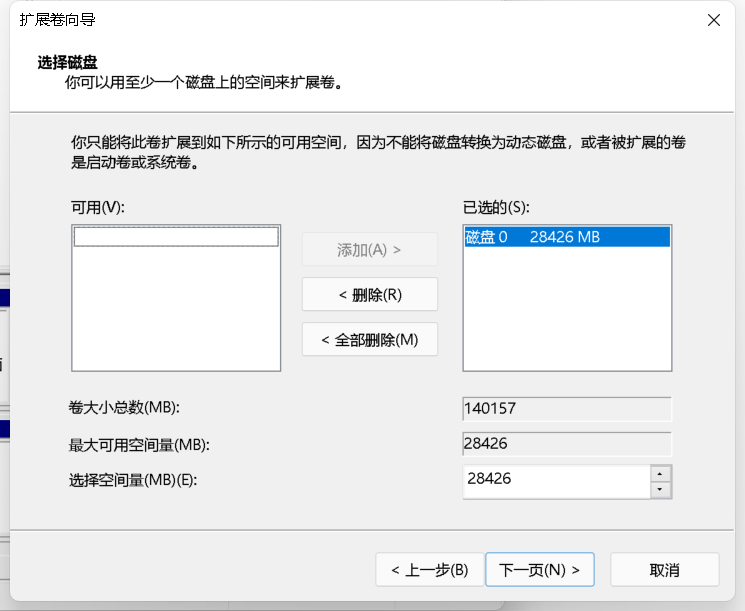Click the 最大可用空间量 field showing 28426
The width and height of the screenshot is (745, 611).
[x=567, y=444]
